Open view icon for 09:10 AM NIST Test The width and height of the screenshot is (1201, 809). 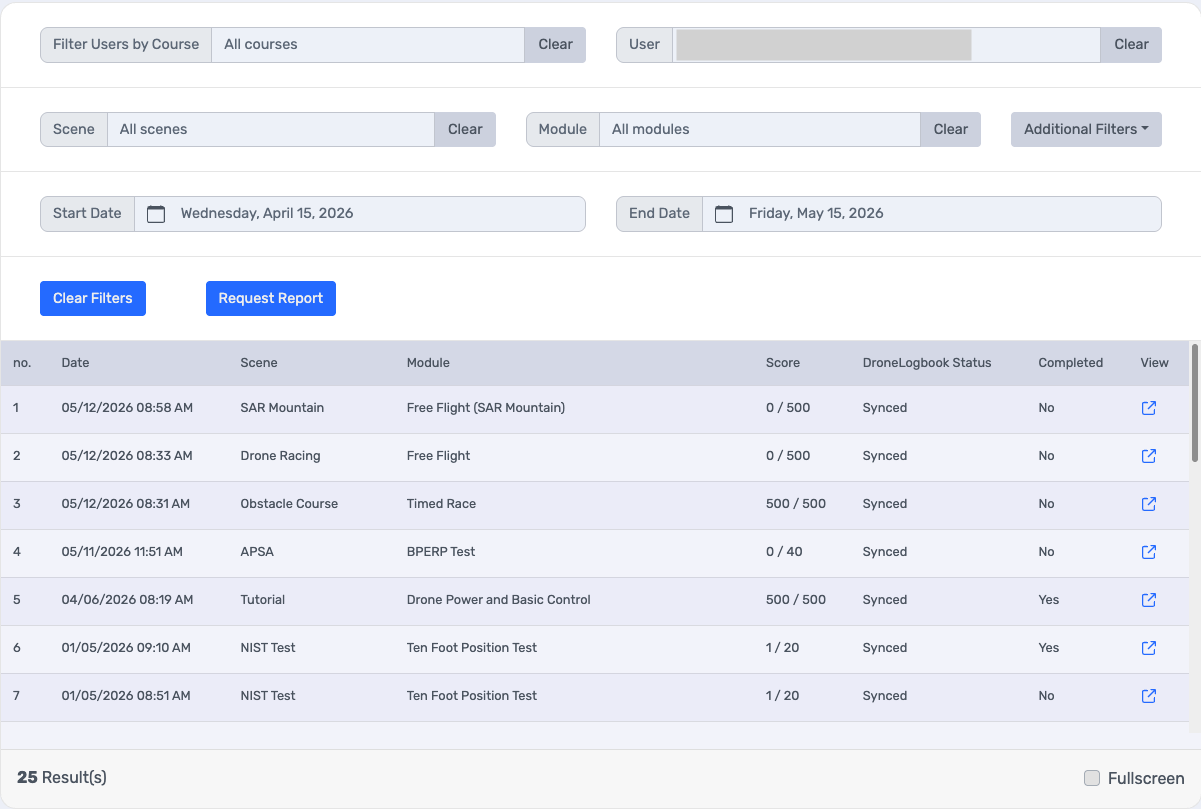(x=1149, y=648)
